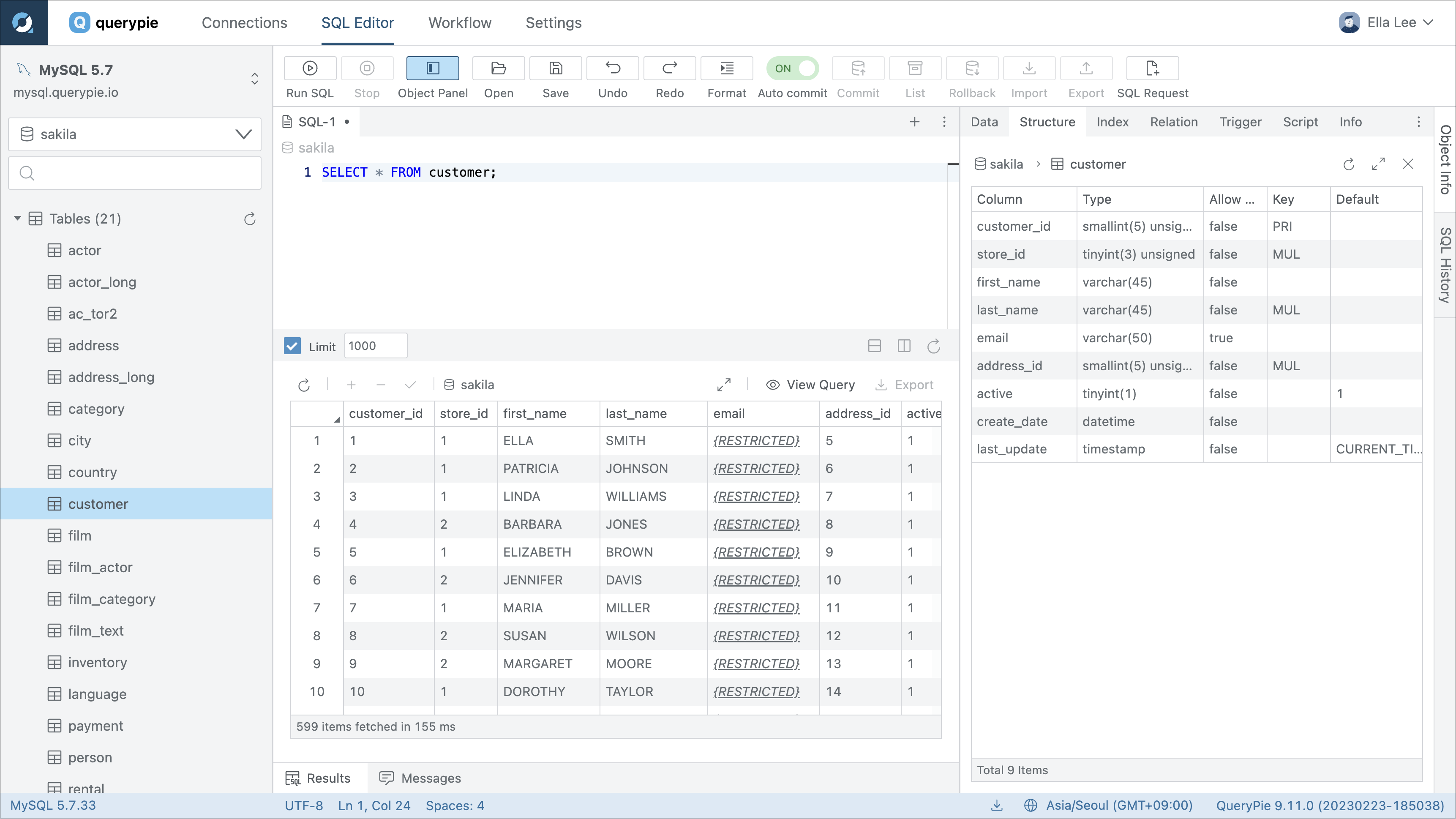Expand the object panel to fullscreen
This screenshot has width=1456, height=819.
point(1379,164)
